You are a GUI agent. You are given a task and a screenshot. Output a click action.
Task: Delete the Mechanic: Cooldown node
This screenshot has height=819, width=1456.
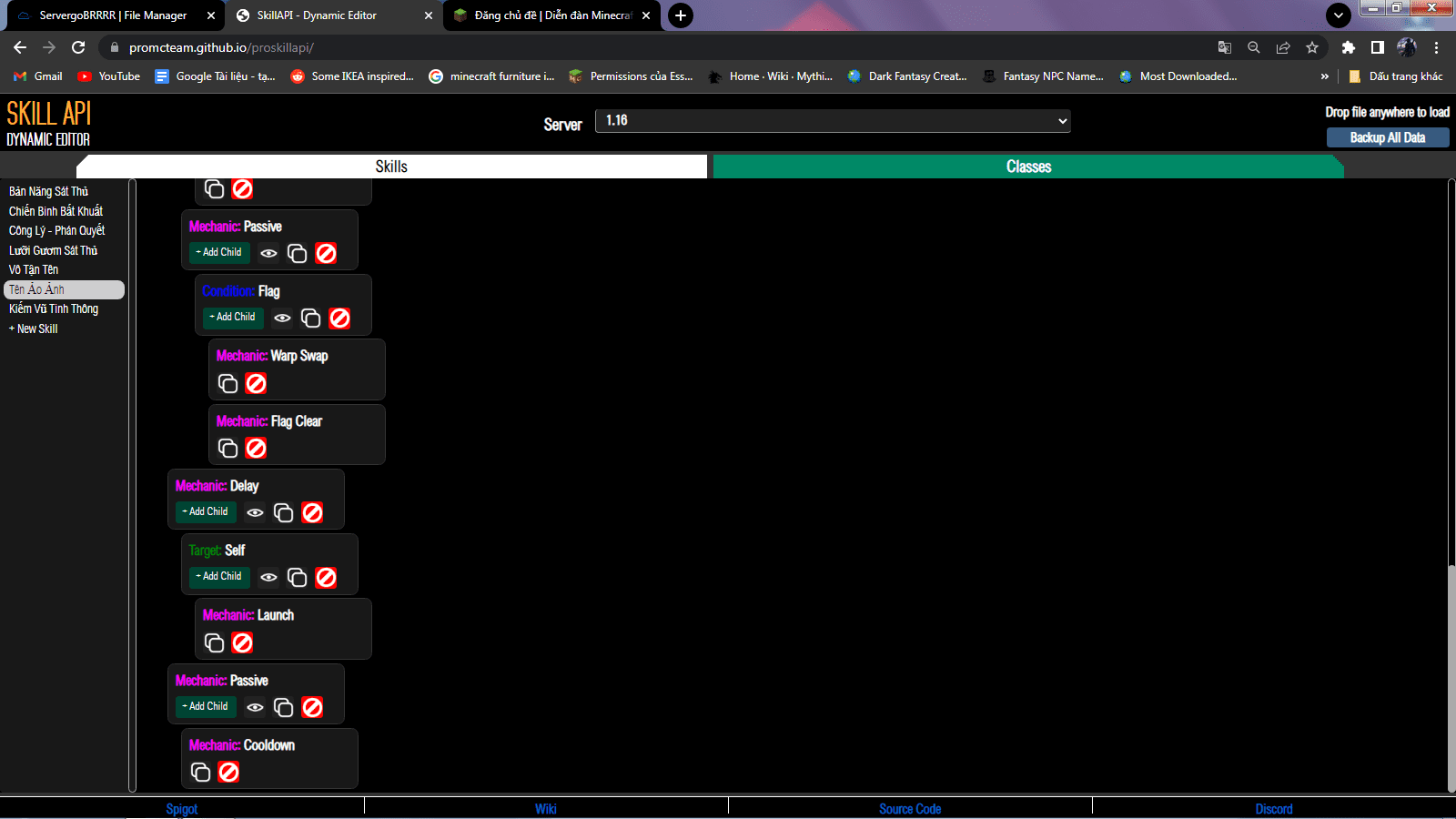(x=228, y=772)
